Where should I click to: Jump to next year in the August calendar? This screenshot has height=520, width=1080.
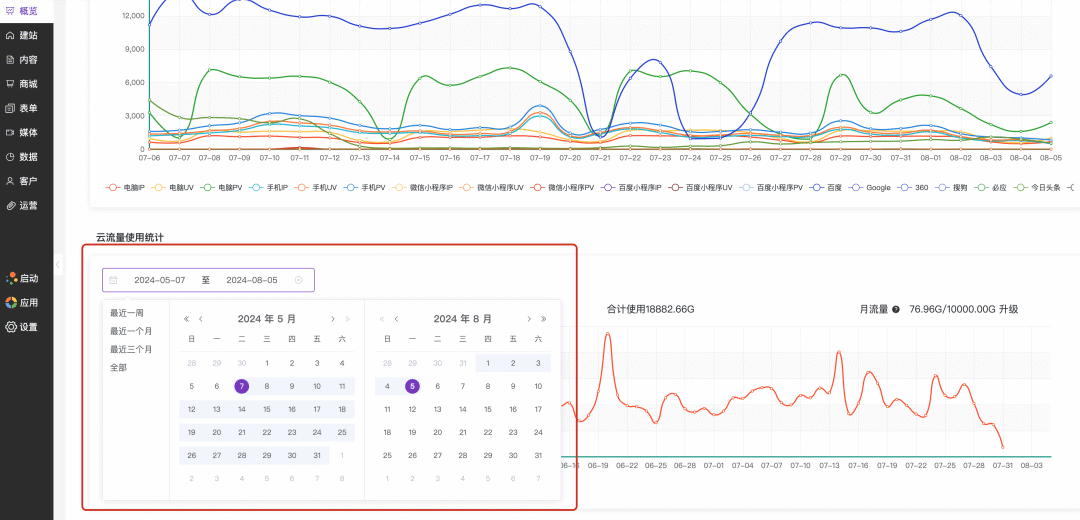click(543, 319)
